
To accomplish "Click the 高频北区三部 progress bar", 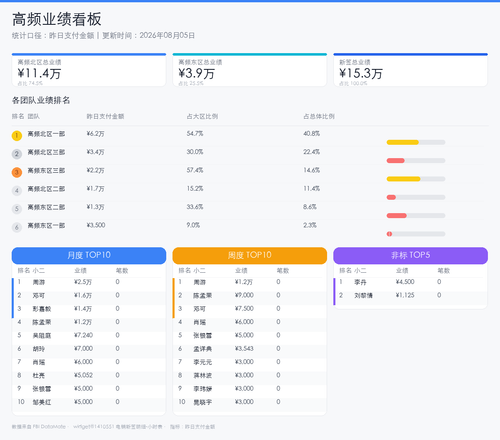I will (416, 161).
